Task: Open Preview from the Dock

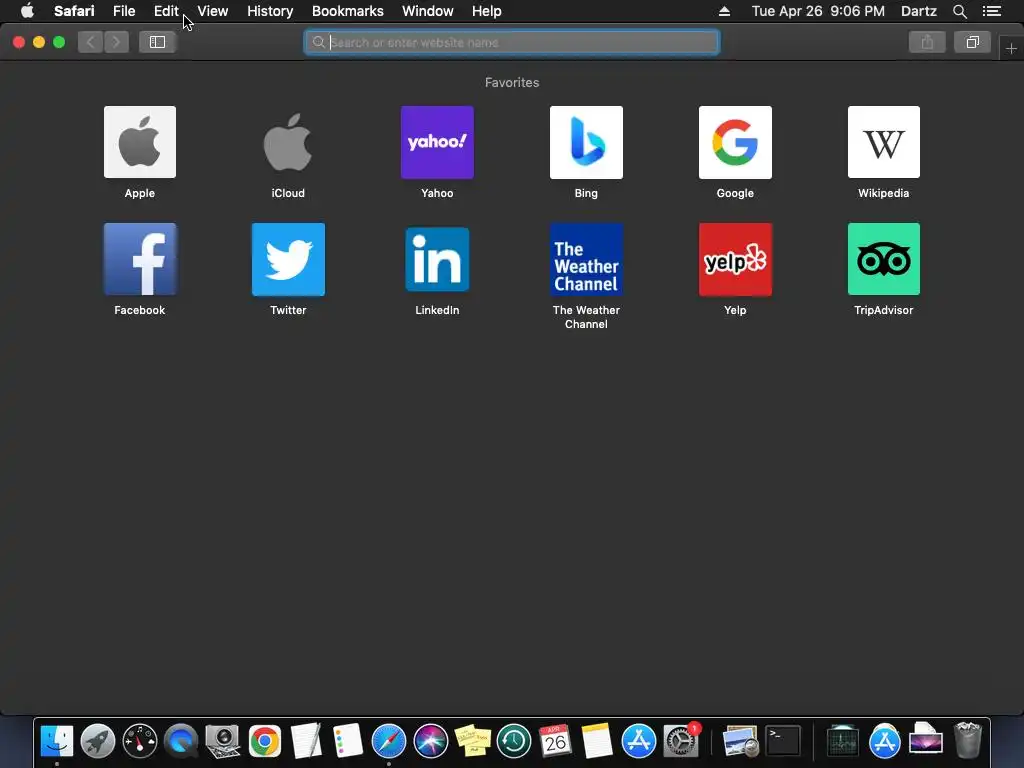Action: click(740, 741)
